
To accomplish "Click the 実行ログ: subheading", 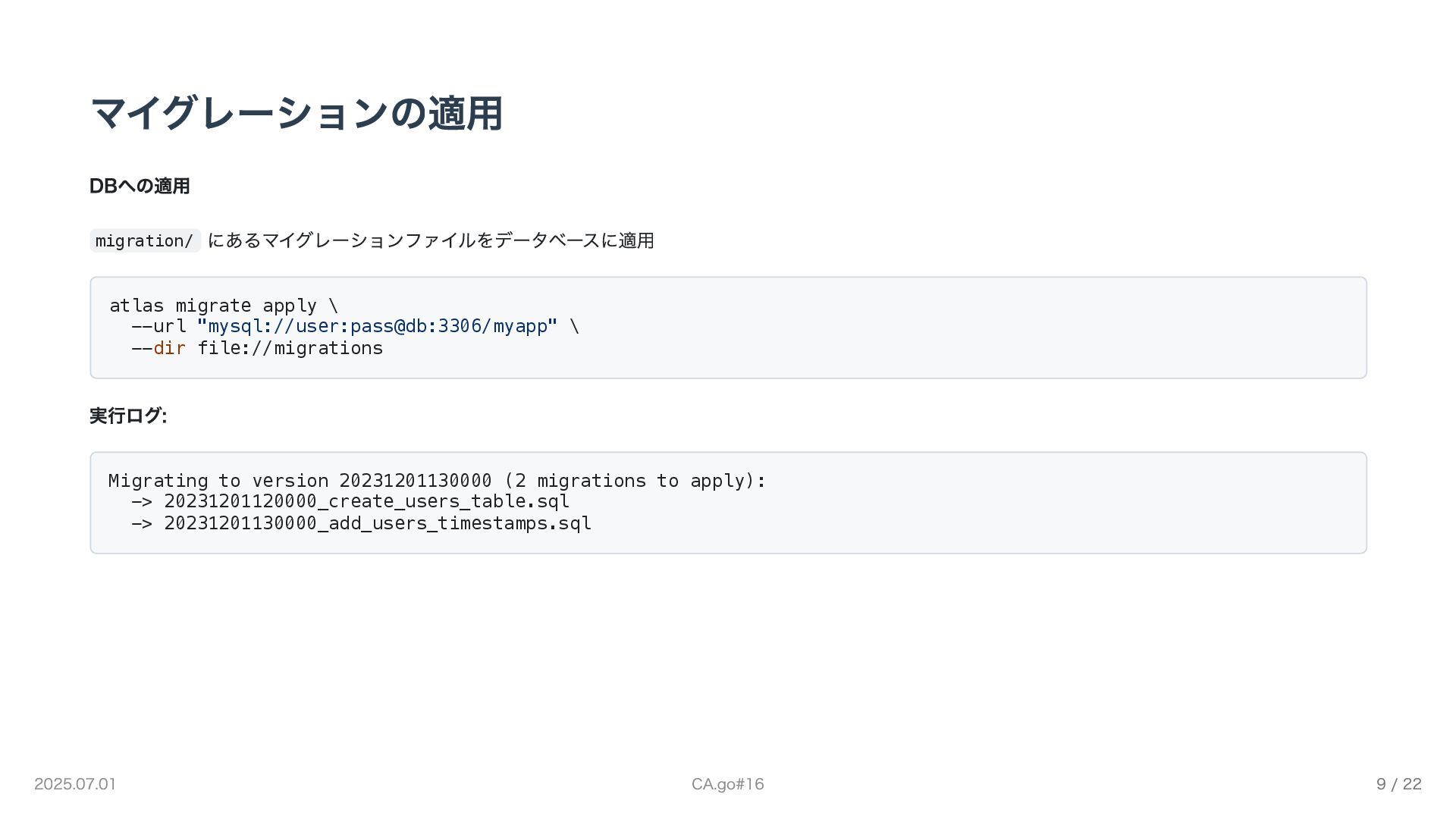I will 128,416.
